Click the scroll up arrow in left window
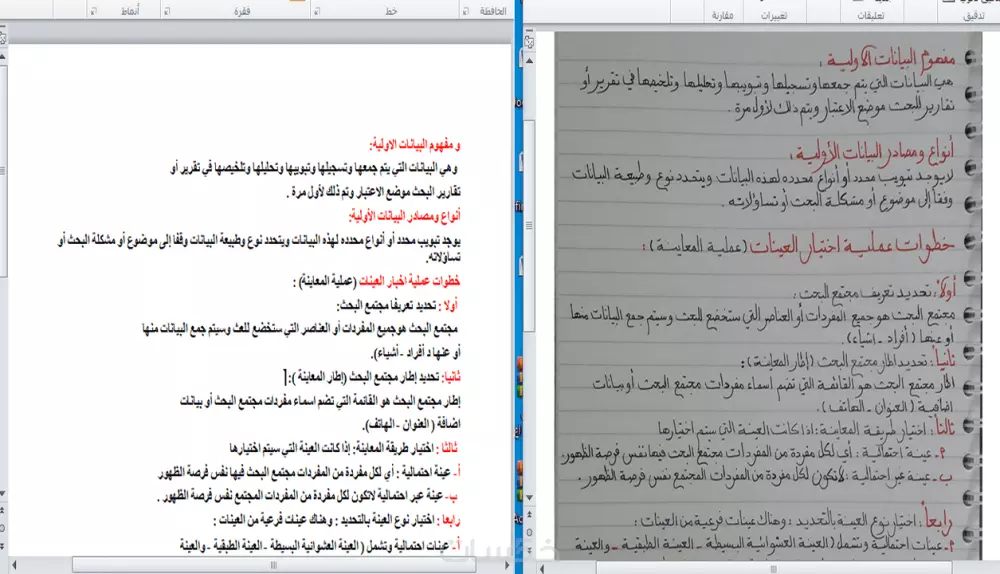1000x574 pixels. click(x=3, y=57)
